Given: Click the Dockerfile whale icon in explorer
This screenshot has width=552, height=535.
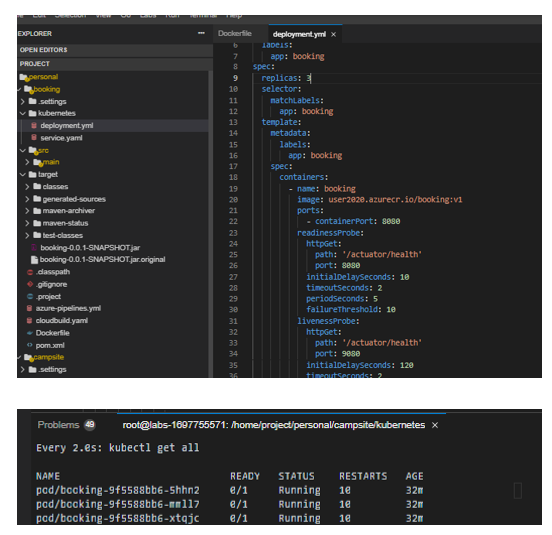Looking at the screenshot, I should [30, 333].
